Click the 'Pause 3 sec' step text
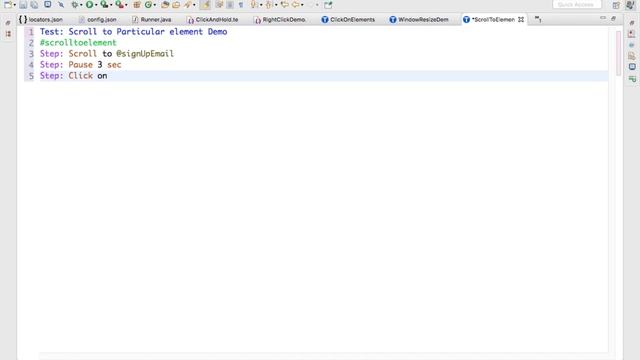Screen dimensions: 640x360 (x=95, y=65)
